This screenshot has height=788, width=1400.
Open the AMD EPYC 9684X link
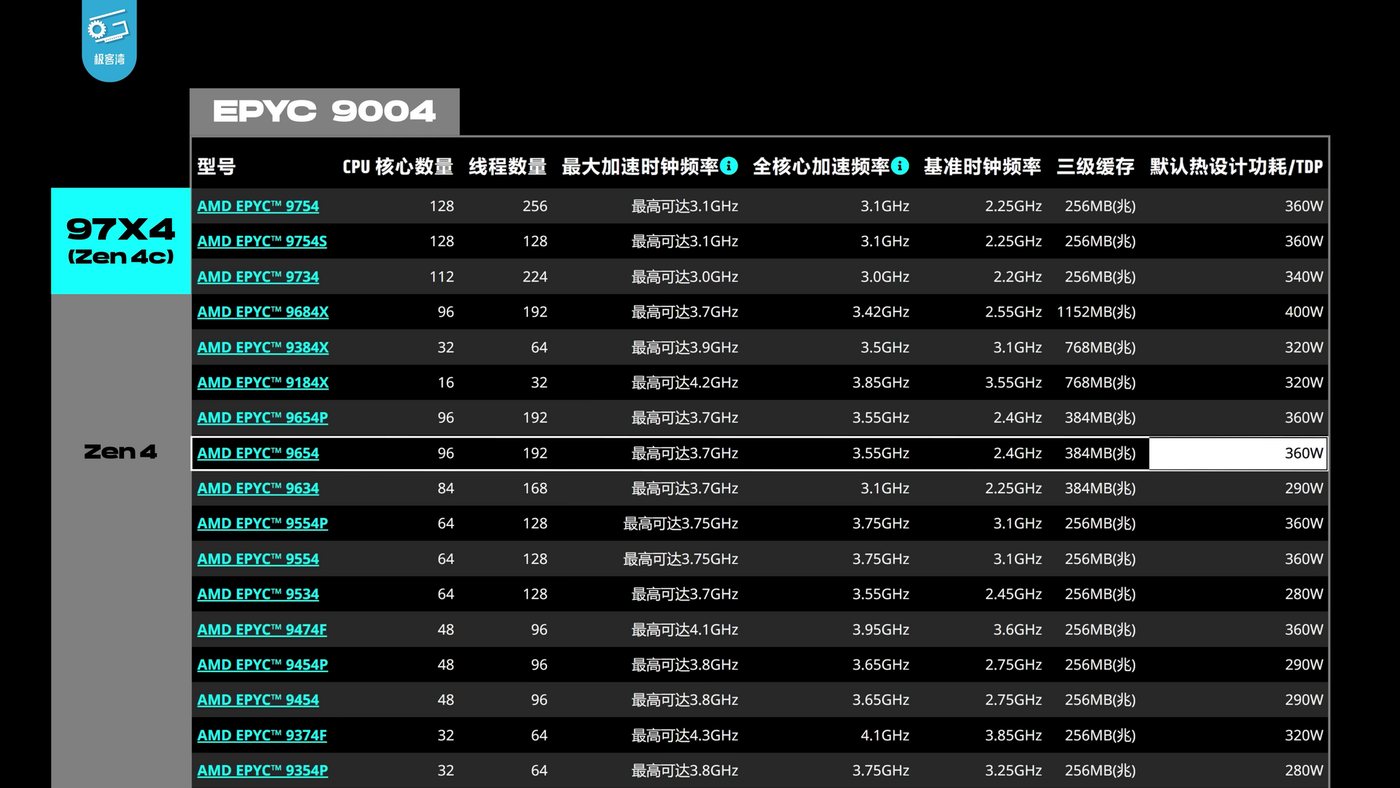pyautogui.click(x=263, y=312)
